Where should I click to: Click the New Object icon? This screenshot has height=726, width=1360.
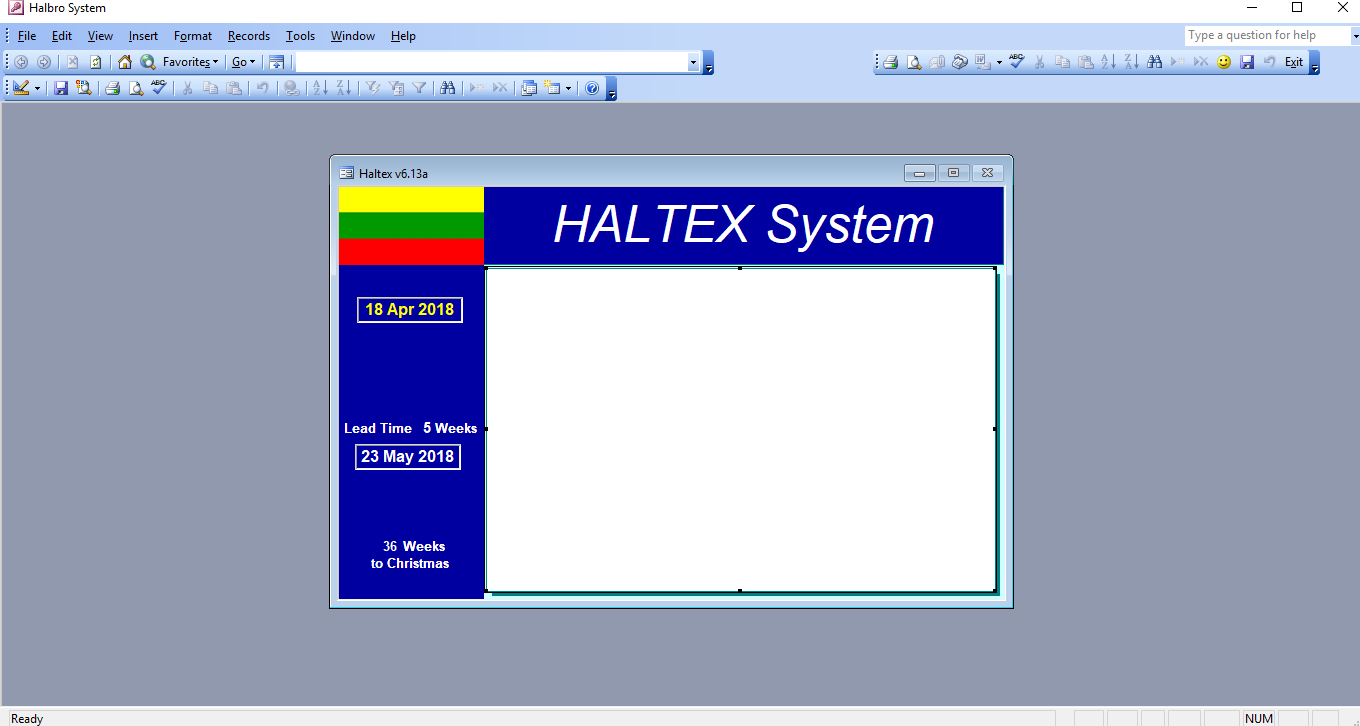tap(552, 88)
